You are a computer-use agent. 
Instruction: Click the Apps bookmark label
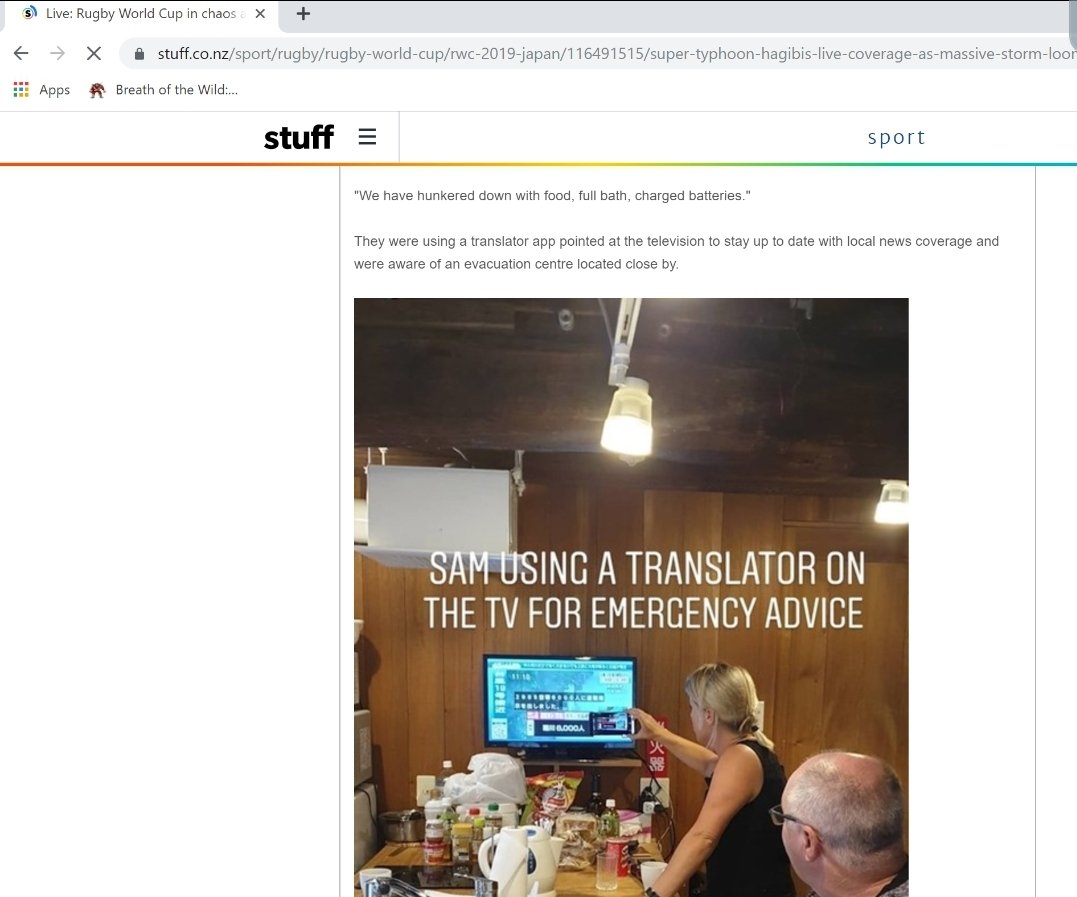[54, 90]
